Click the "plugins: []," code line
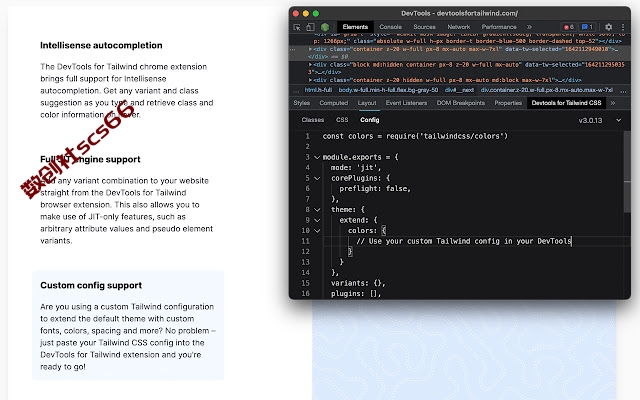This screenshot has width=640, height=400. (x=356, y=294)
